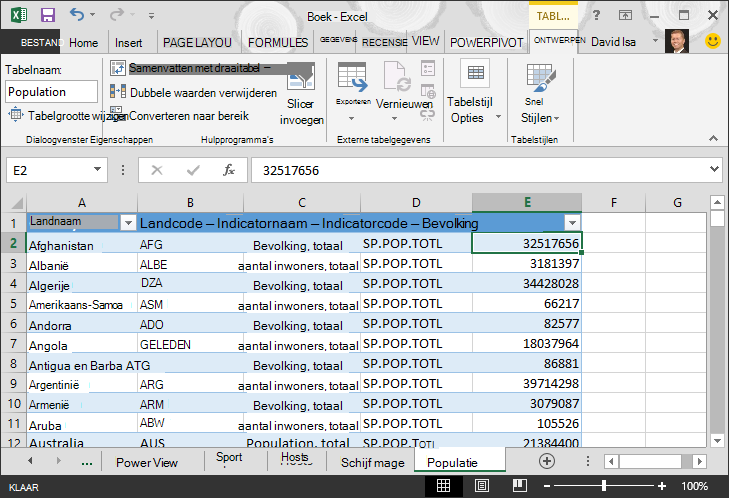
Task: Click the Insert Function fx icon
Action: [229, 170]
